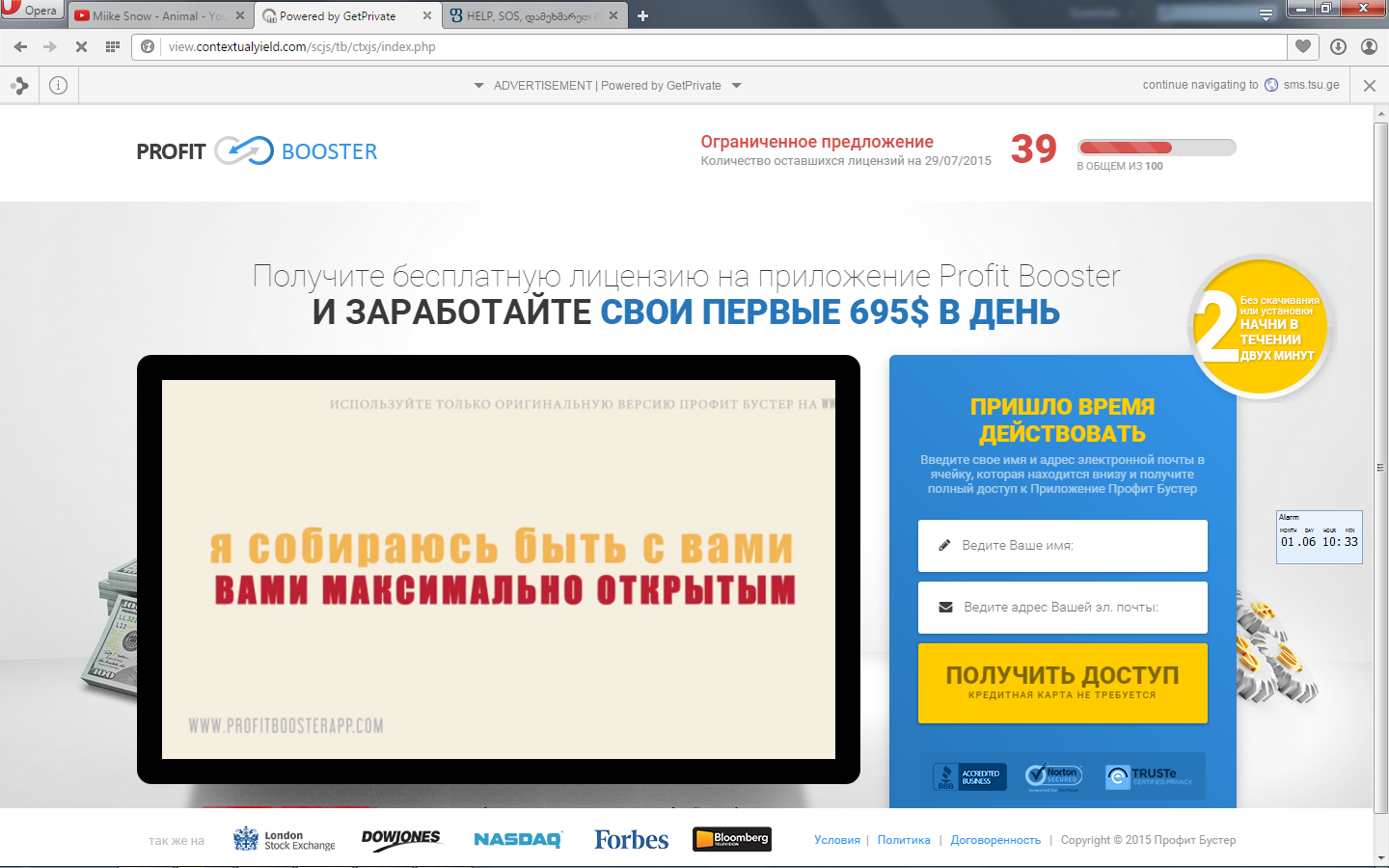Image resolution: width=1389 pixels, height=868 pixels.
Task: Click the ПРИШЛО ВРЕМЯ ДЕЙСТВОВАТЬ heading
Action: tap(1063, 420)
